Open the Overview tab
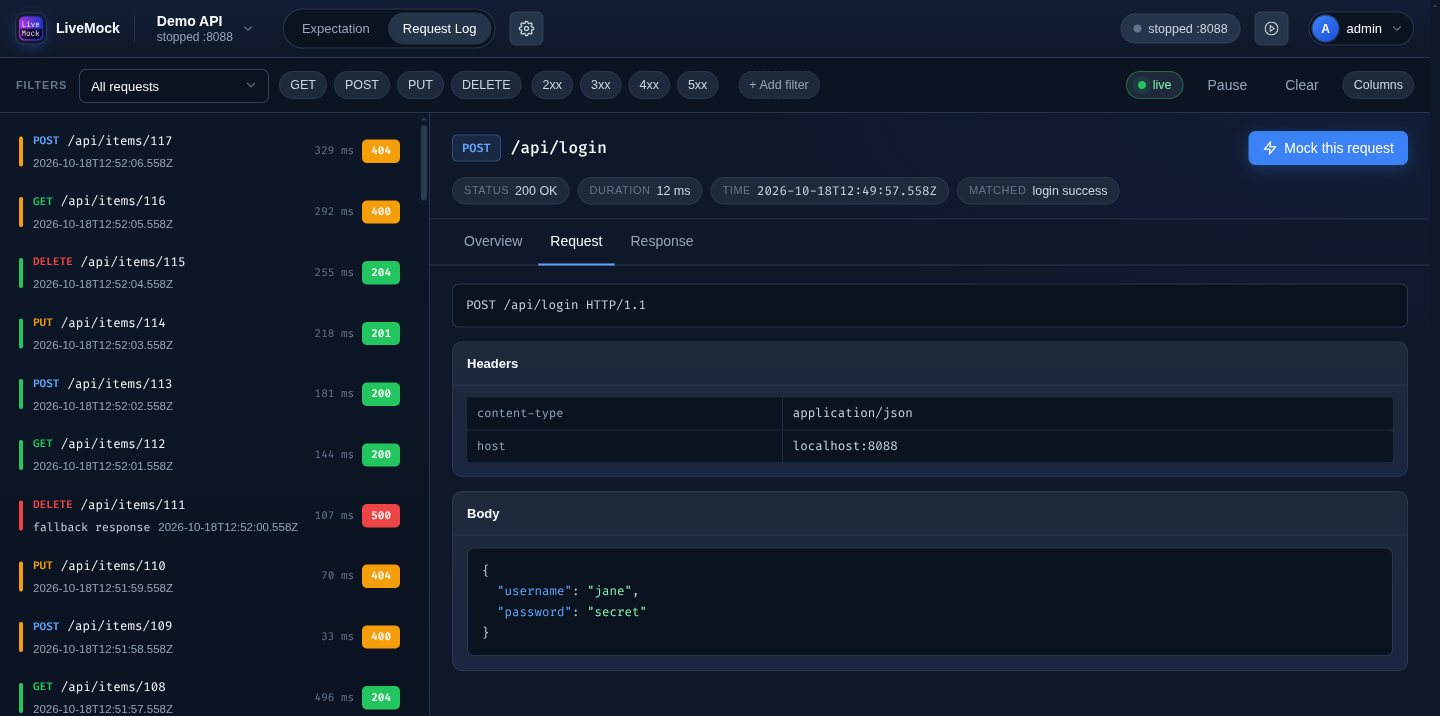 tap(493, 241)
